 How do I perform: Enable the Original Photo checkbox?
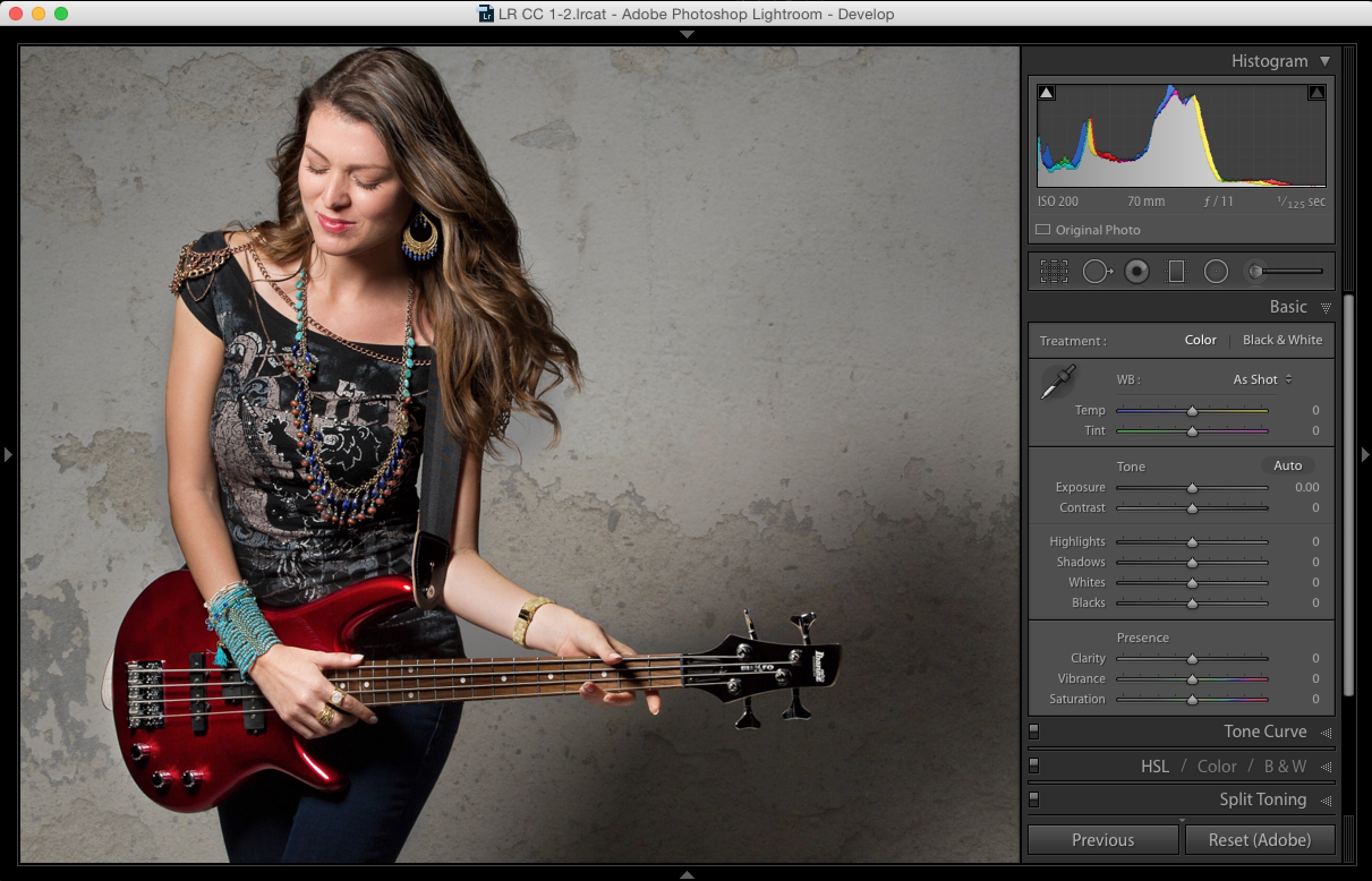(x=1043, y=229)
